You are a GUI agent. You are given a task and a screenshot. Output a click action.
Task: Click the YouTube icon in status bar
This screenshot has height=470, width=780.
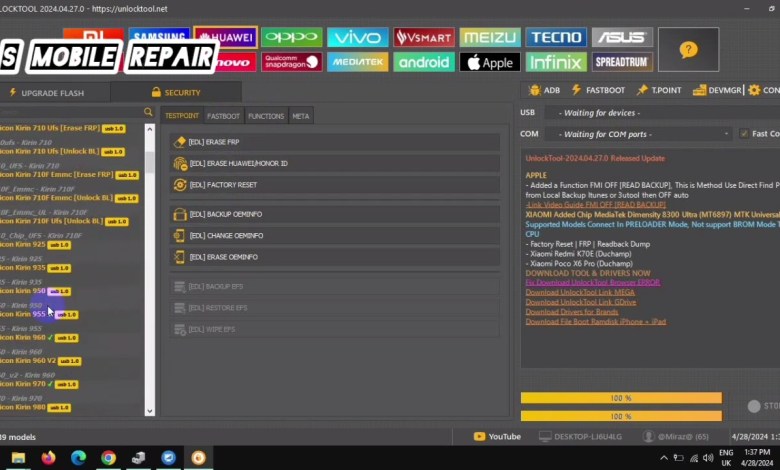click(x=497, y=436)
